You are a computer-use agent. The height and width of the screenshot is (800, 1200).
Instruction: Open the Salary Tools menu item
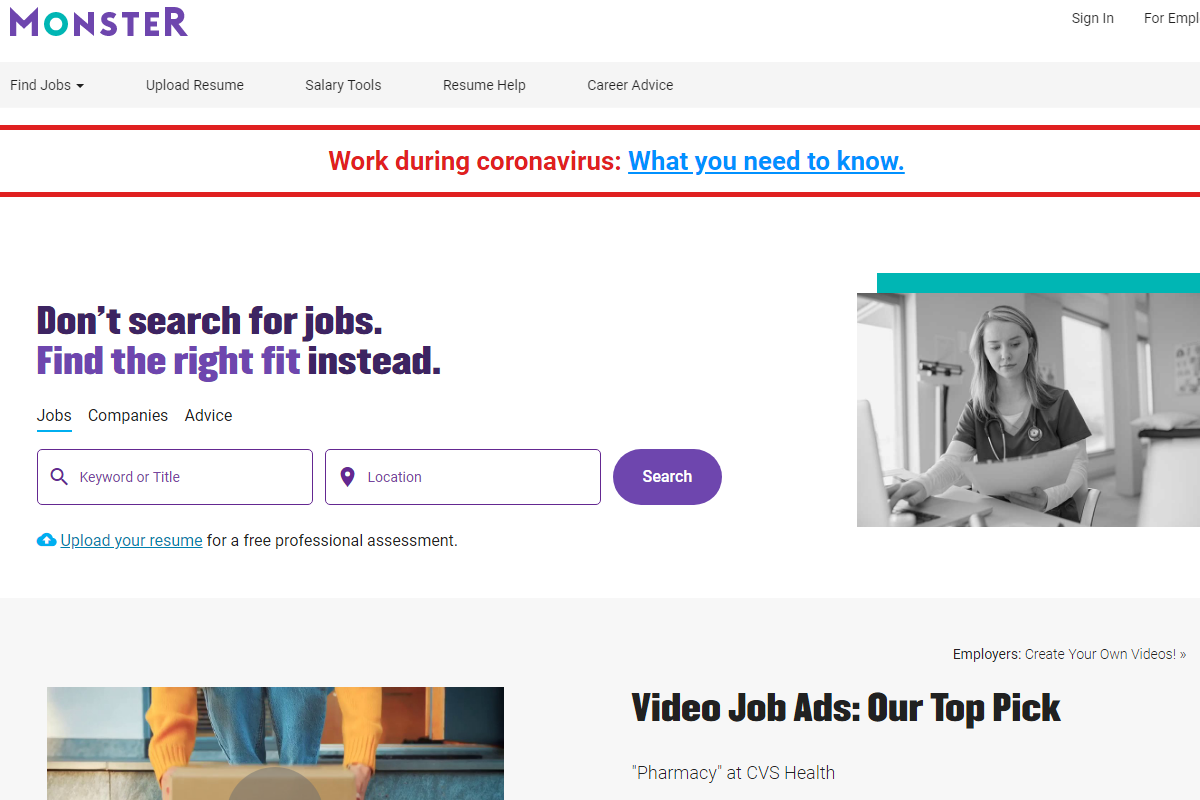[343, 85]
